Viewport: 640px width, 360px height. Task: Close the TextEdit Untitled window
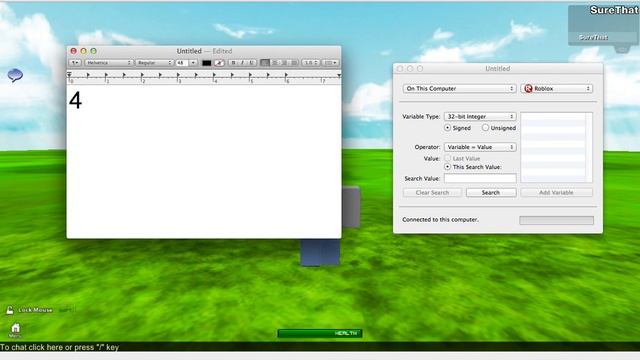coord(73,51)
